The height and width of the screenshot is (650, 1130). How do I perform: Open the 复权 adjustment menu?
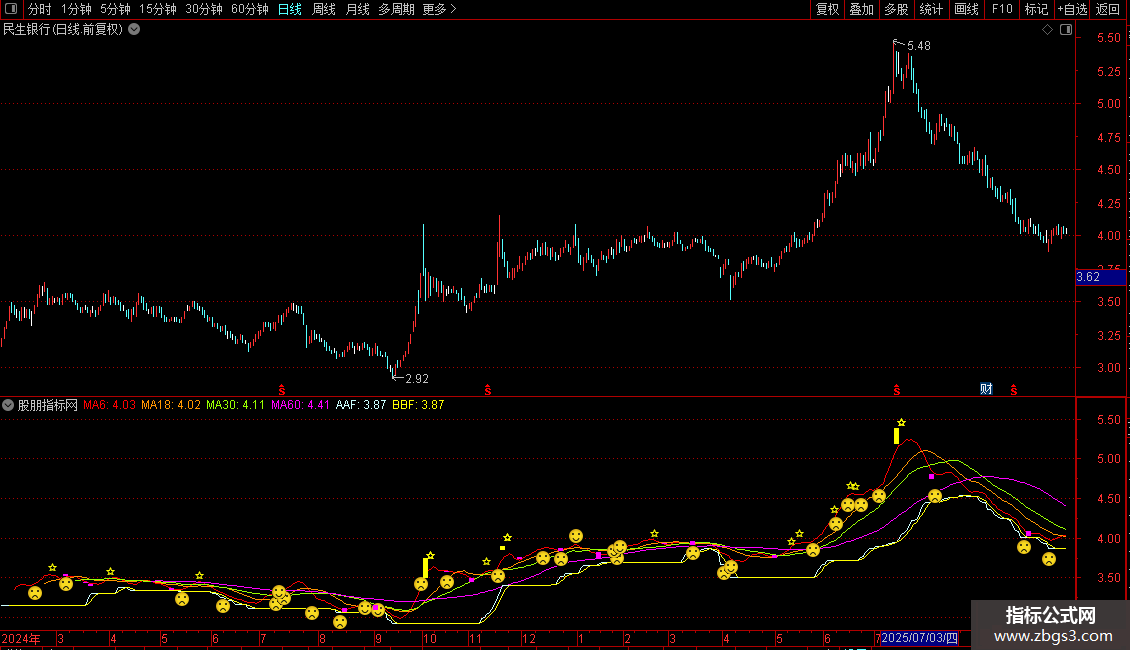[827, 9]
